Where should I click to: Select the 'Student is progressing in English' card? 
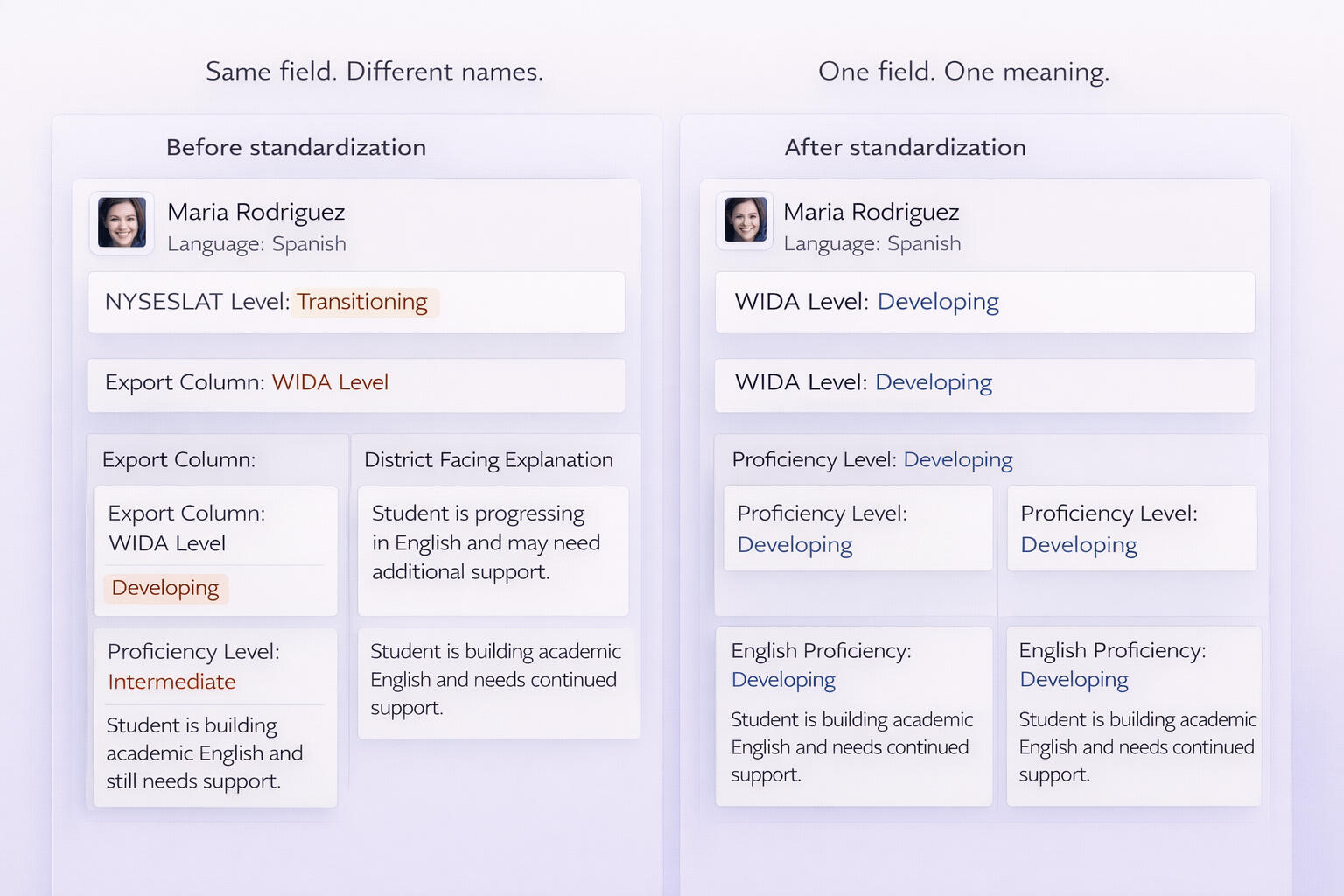(x=493, y=549)
